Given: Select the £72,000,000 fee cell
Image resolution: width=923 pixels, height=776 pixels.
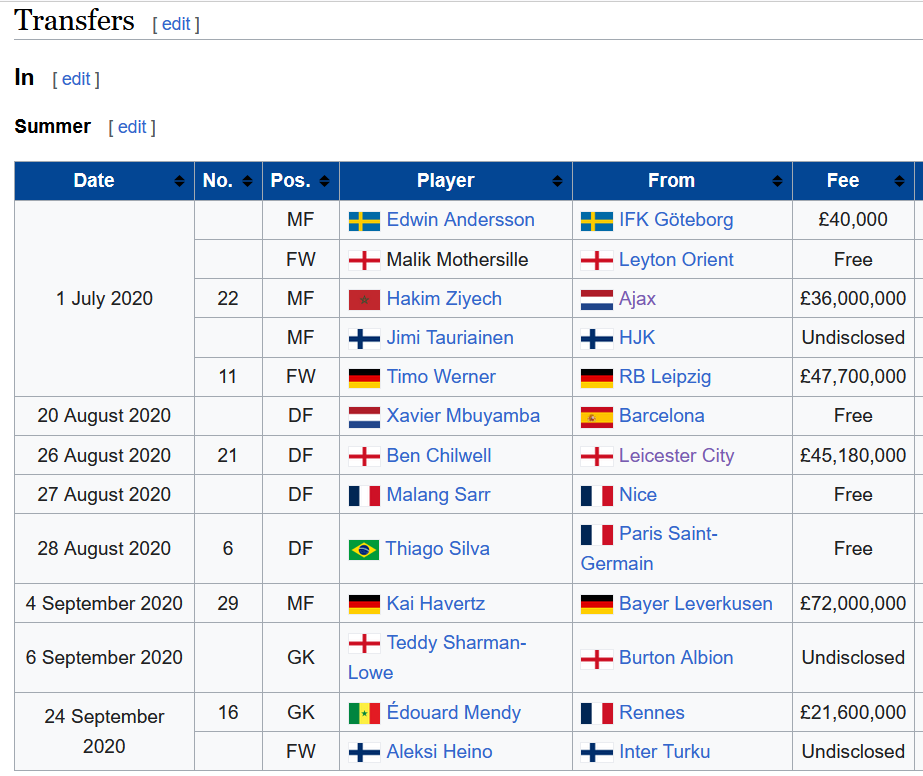Looking at the screenshot, I should pyautogui.click(x=853, y=603).
